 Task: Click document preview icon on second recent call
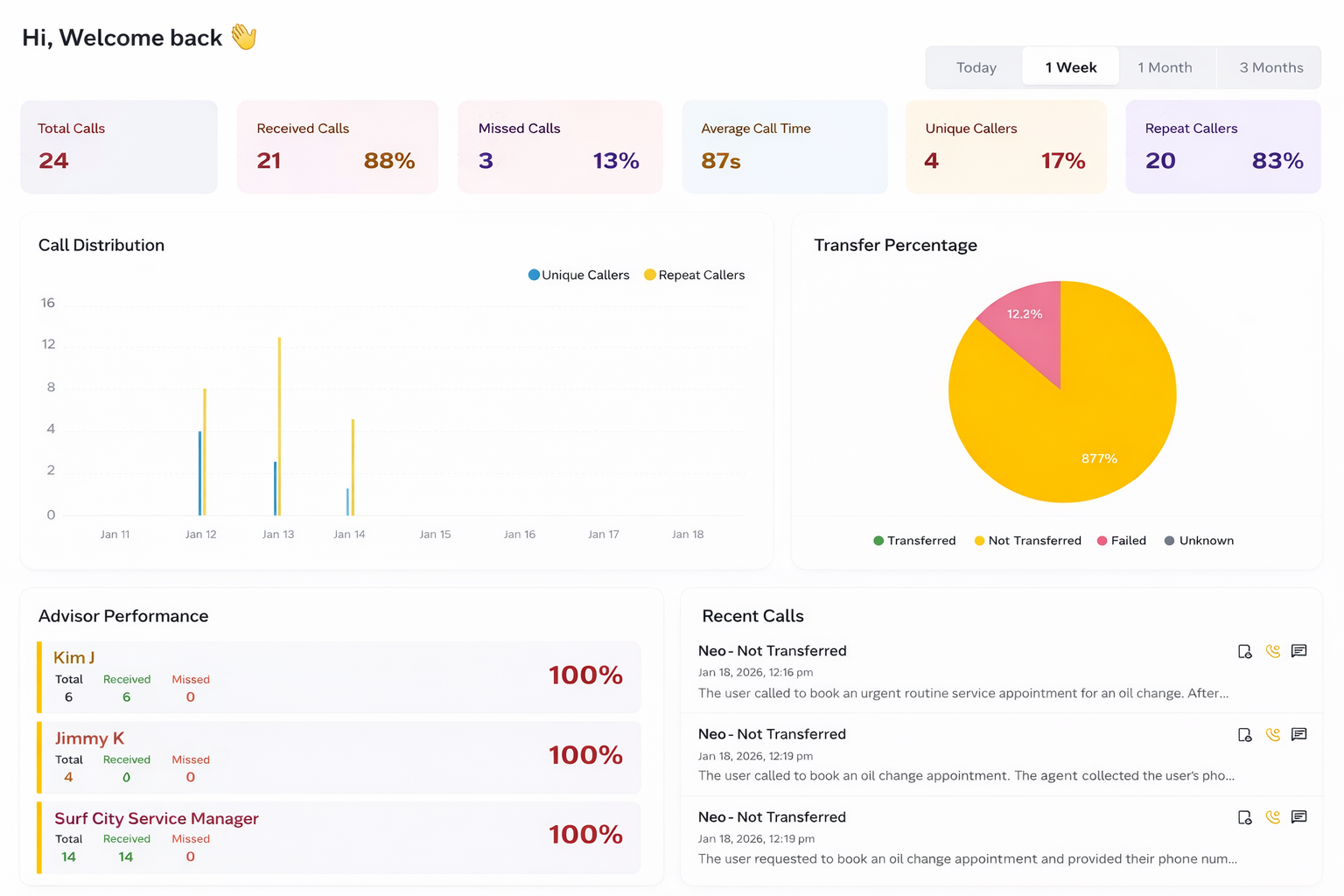pos(1244,735)
